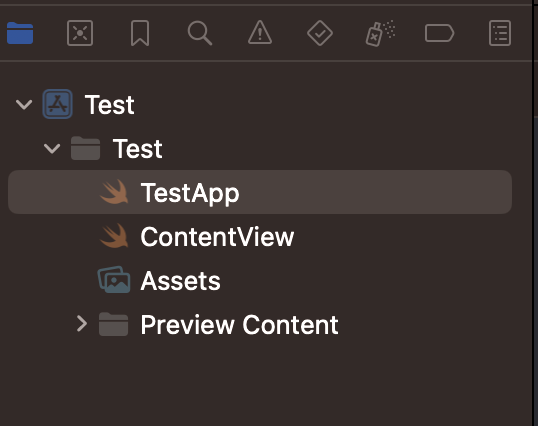Click the Assets catalog image icon
538x426 pixels.
(114, 280)
